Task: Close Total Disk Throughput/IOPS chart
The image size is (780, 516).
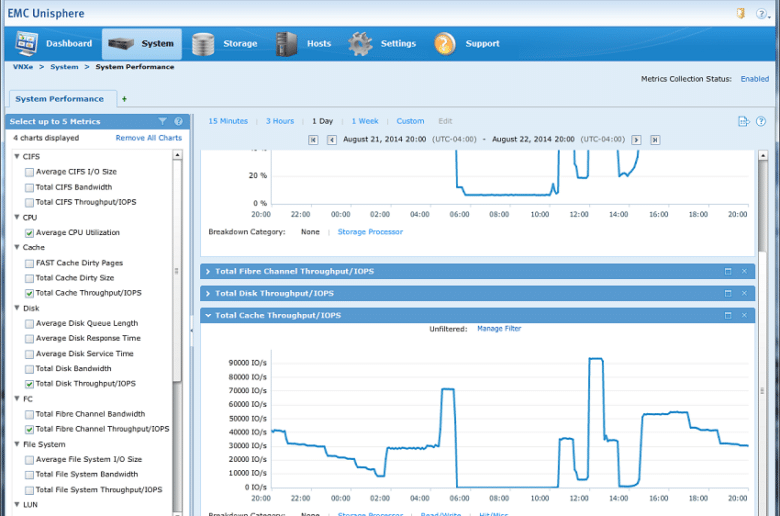Action: pos(744,293)
